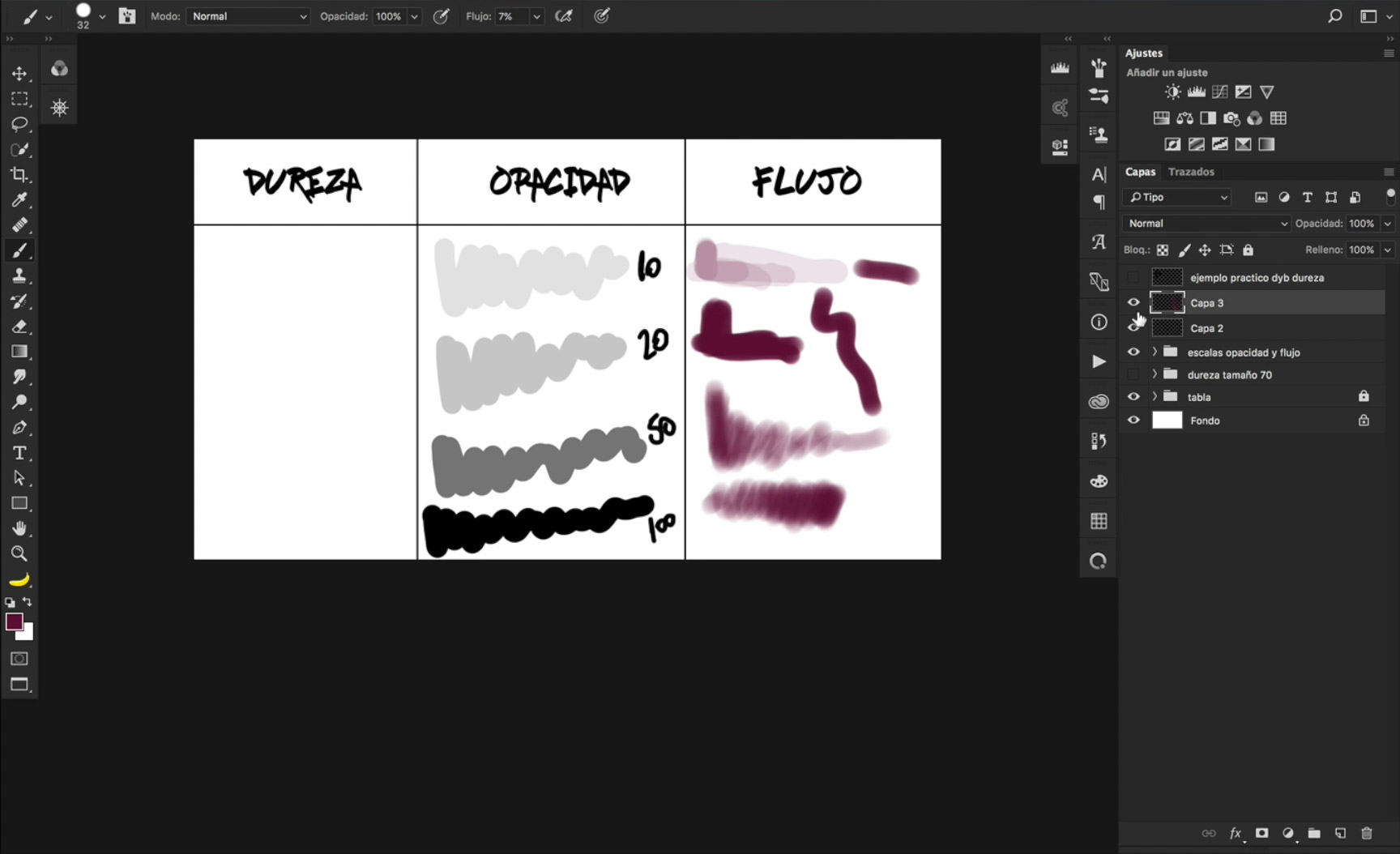This screenshot has width=1400, height=854.
Task: Open the layer Opacidad dropdown arrow
Action: [1388, 224]
